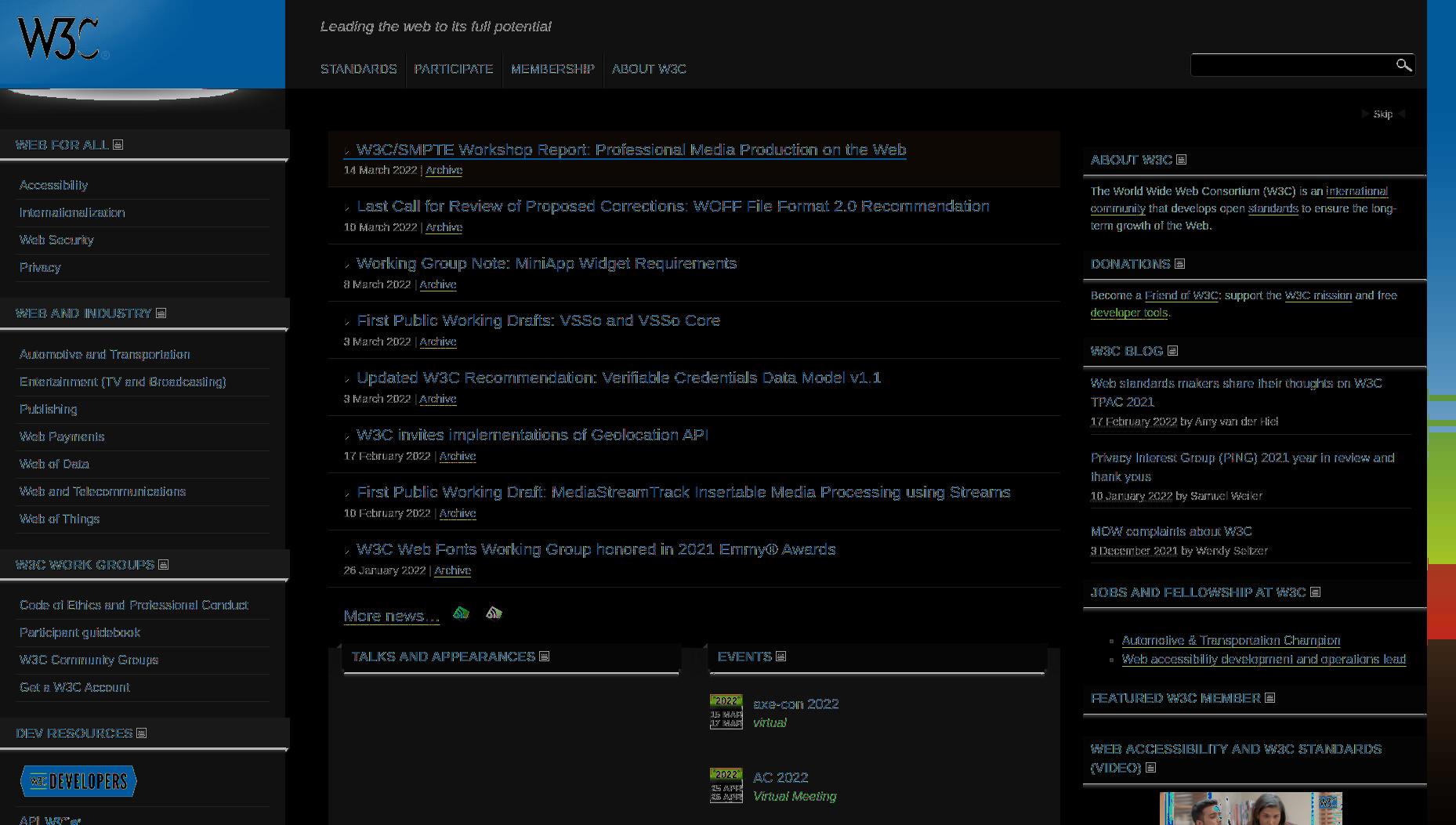Screen dimensions: 1456x825
Task: Open Code of Ethics and Professional Conduct
Action: coord(134,605)
